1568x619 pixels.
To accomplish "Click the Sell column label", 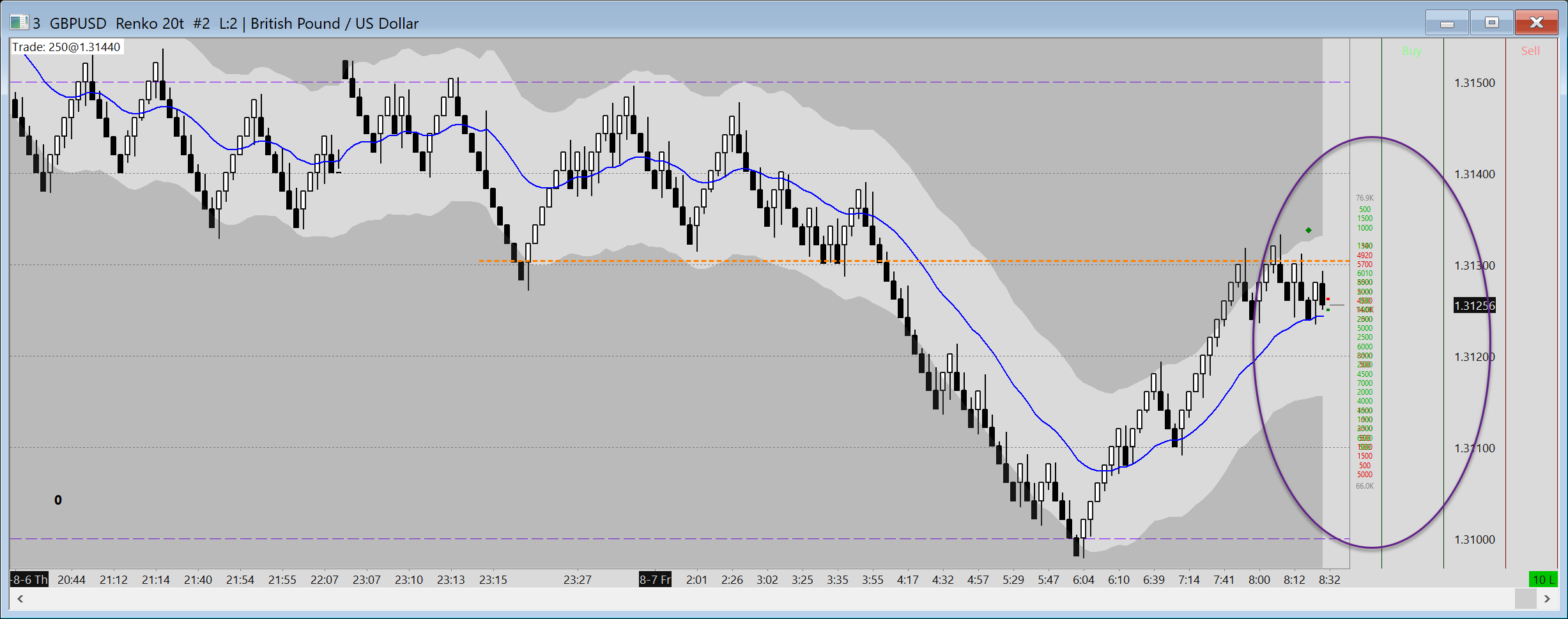I will tap(1530, 51).
